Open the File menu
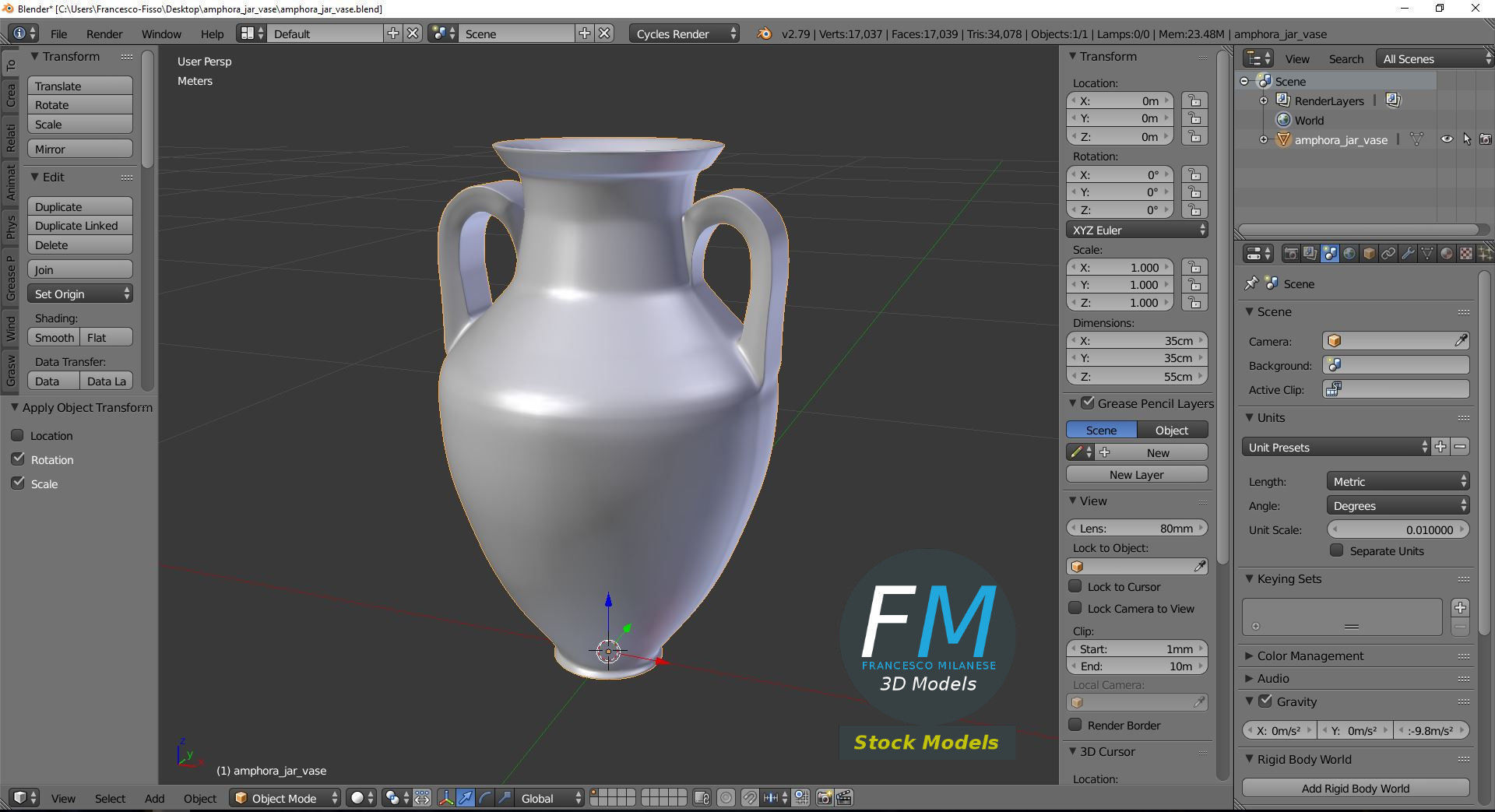Viewport: 1495px width, 812px height. [x=58, y=33]
